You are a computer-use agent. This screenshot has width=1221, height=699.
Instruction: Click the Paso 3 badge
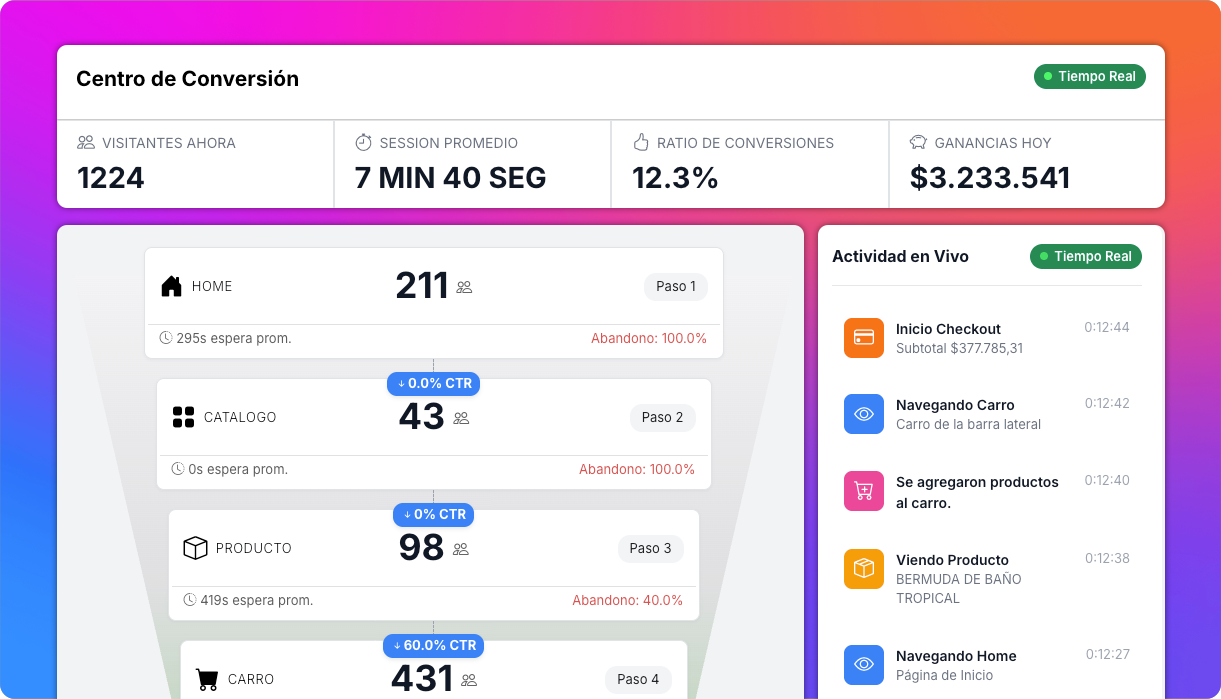[x=651, y=549]
